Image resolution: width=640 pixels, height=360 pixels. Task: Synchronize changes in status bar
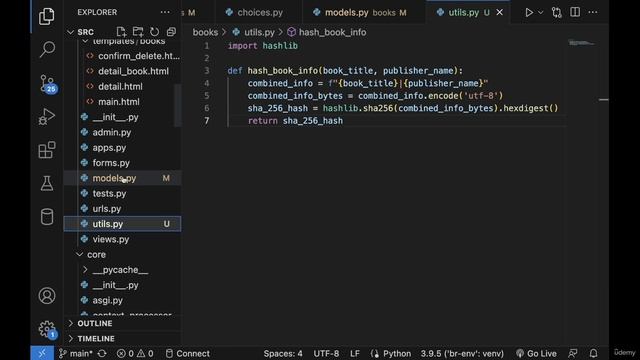(x=102, y=353)
